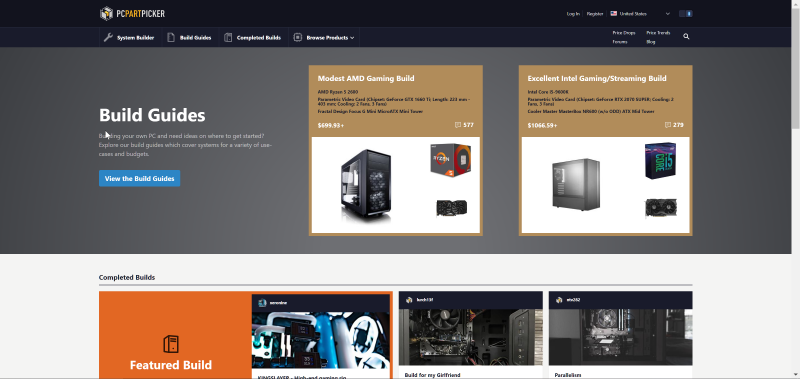This screenshot has width=800, height=379.
Task: Open site search with the magnifier icon
Action: pyautogui.click(x=686, y=37)
